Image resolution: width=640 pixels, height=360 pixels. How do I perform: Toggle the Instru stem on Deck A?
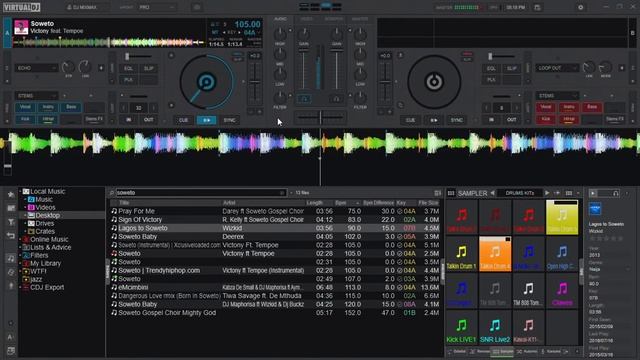point(48,107)
